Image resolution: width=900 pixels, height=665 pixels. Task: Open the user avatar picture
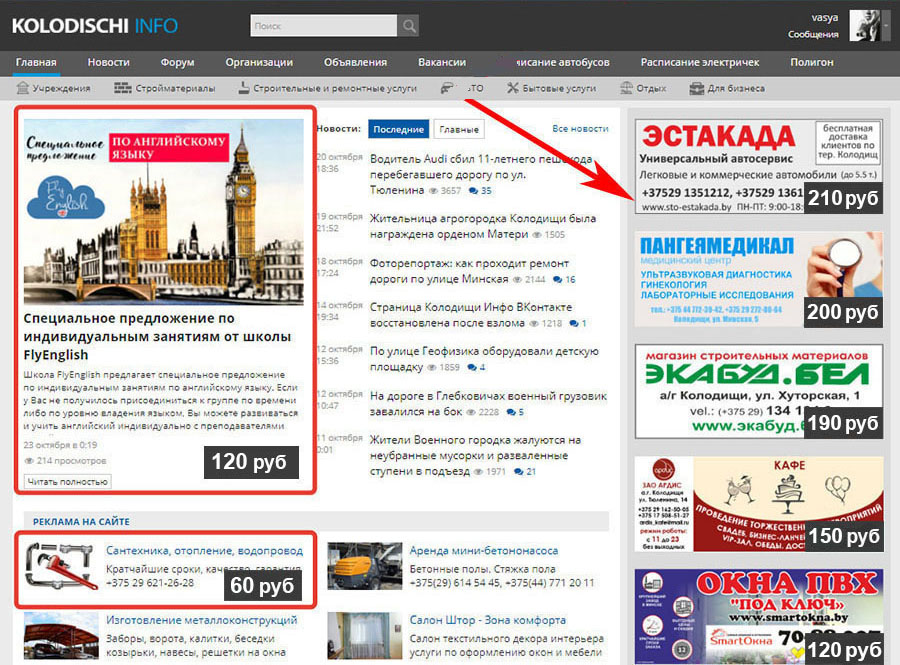click(865, 25)
